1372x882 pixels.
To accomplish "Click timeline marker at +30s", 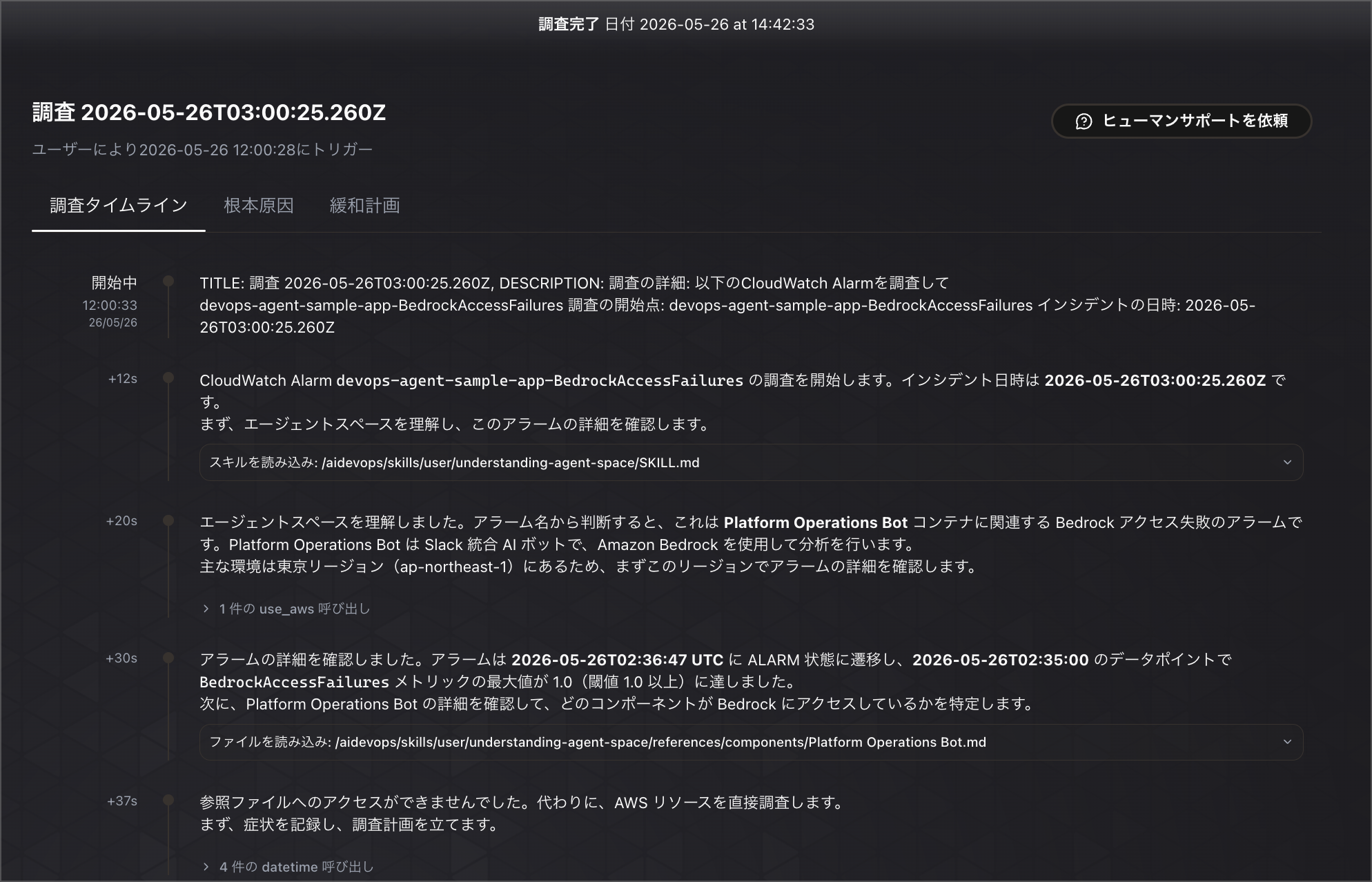I will (168, 658).
